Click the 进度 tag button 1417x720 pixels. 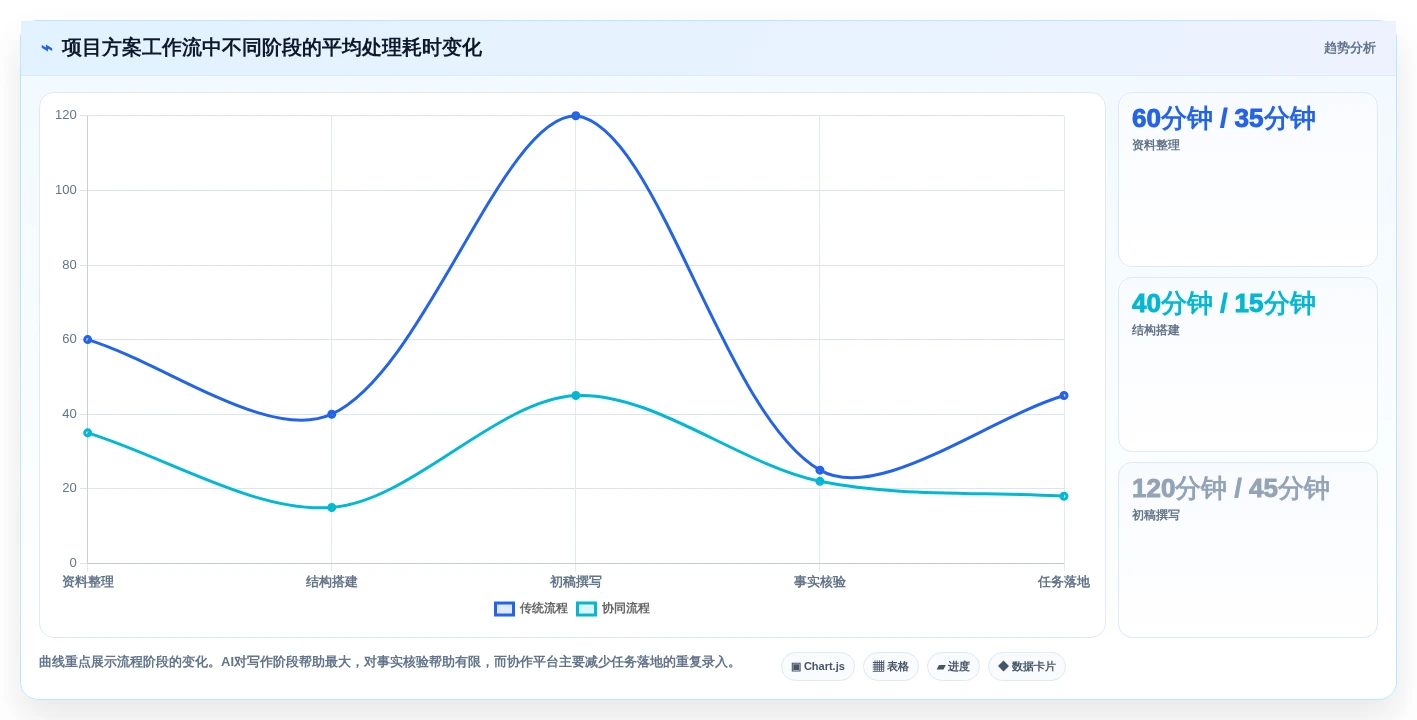tap(953, 667)
